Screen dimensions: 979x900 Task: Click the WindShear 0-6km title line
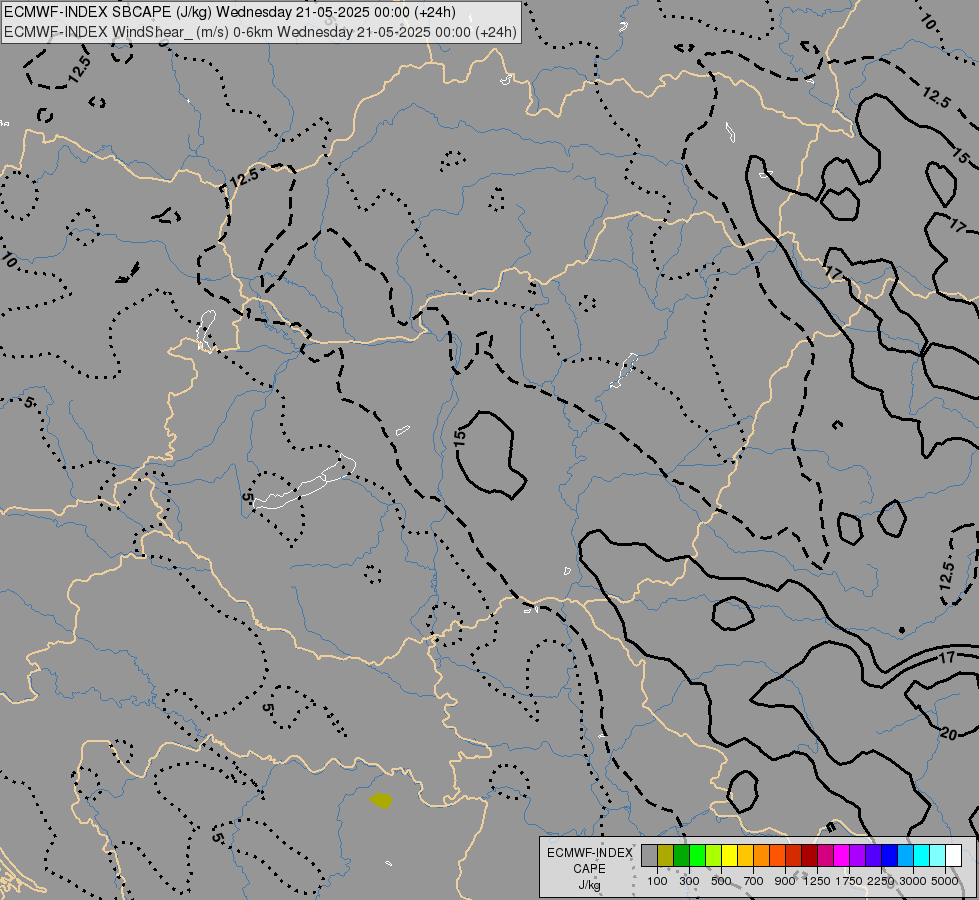click(x=260, y=32)
